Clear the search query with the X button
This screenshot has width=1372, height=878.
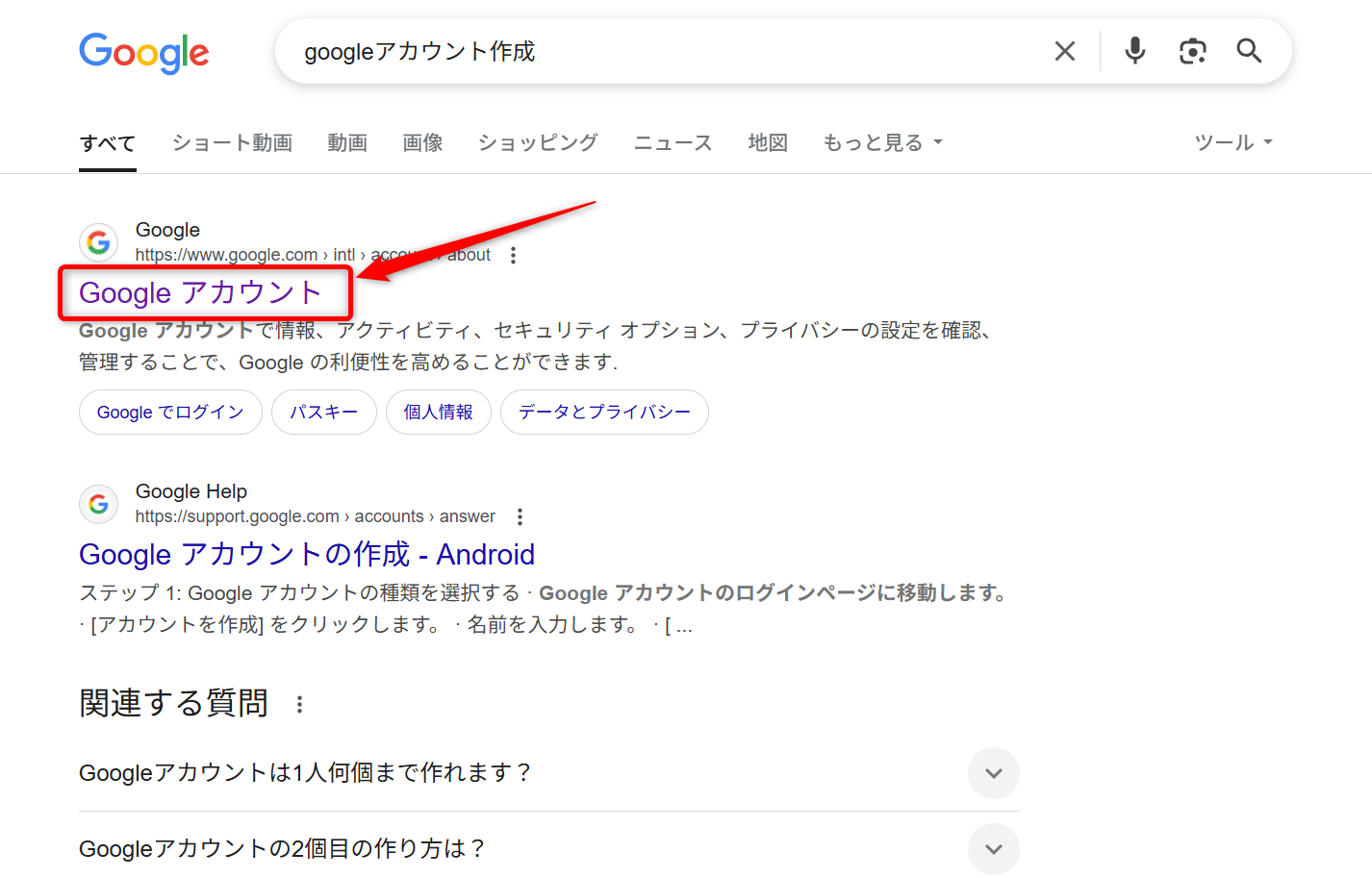coord(1064,51)
